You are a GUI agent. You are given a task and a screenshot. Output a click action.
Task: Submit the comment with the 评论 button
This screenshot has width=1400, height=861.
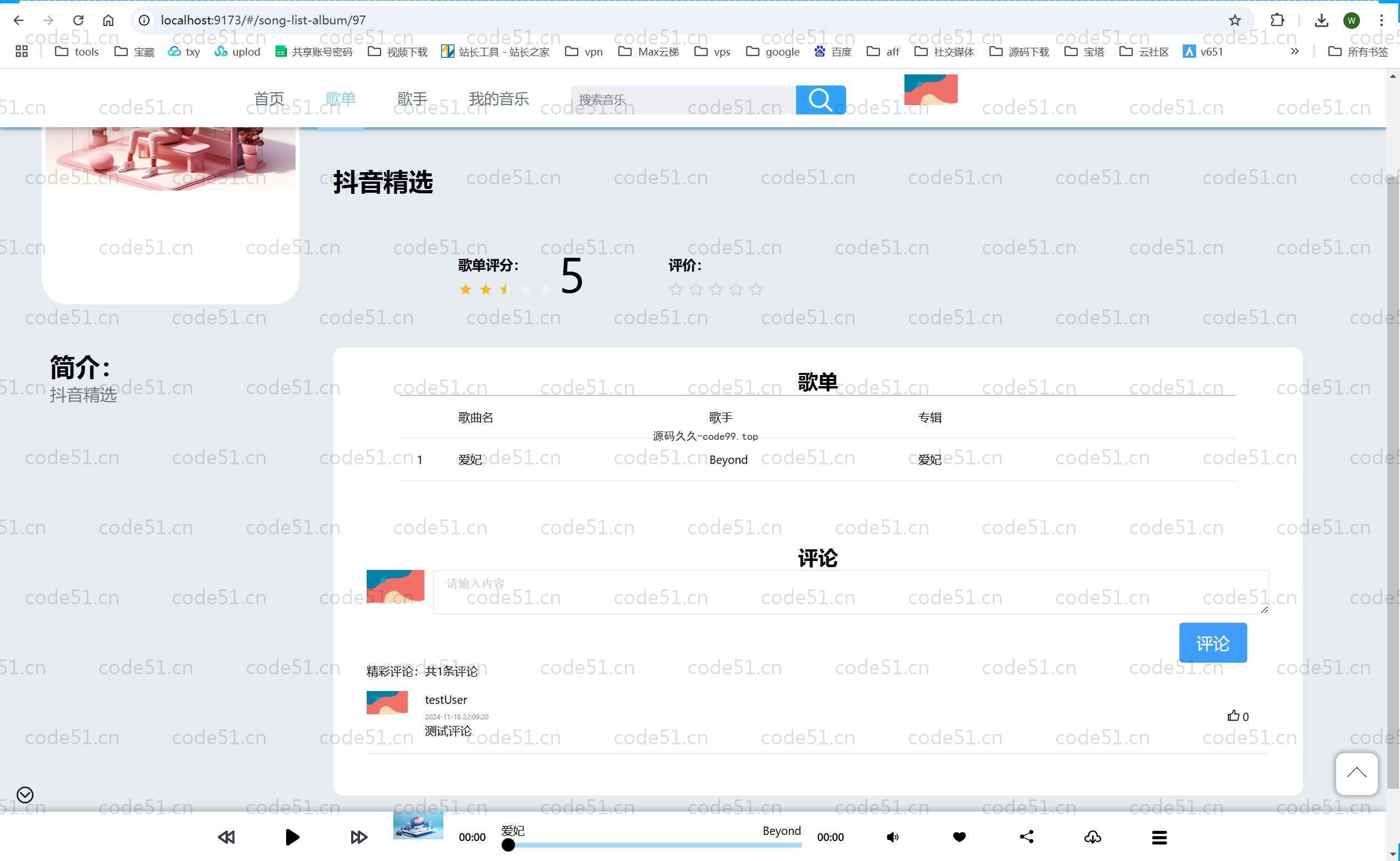[x=1213, y=642]
